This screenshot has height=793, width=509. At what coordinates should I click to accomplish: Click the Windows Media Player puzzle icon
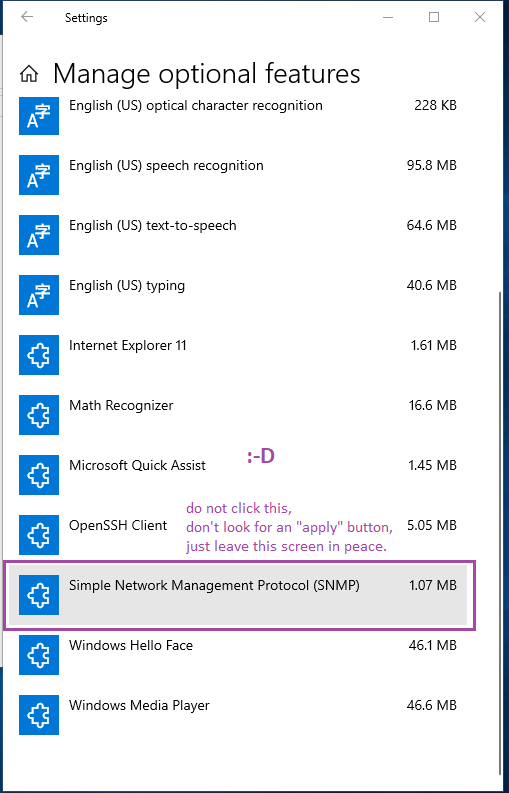[x=39, y=715]
